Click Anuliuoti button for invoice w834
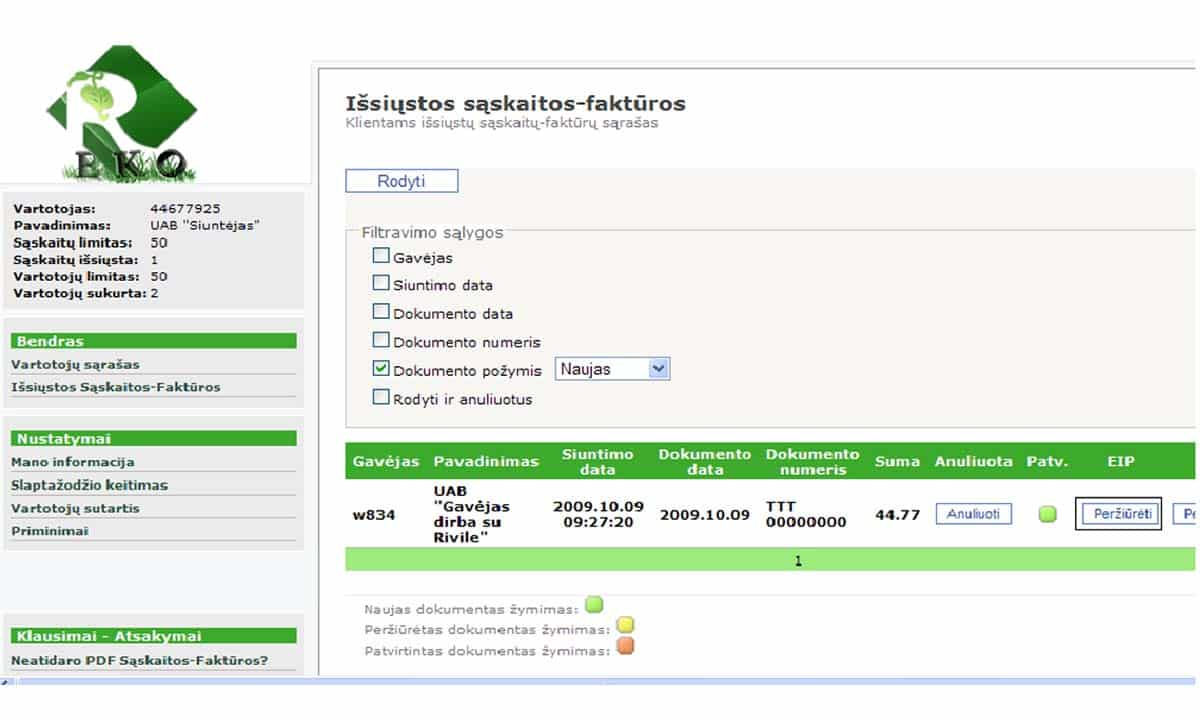Screen dimensions: 1200x720 973,514
